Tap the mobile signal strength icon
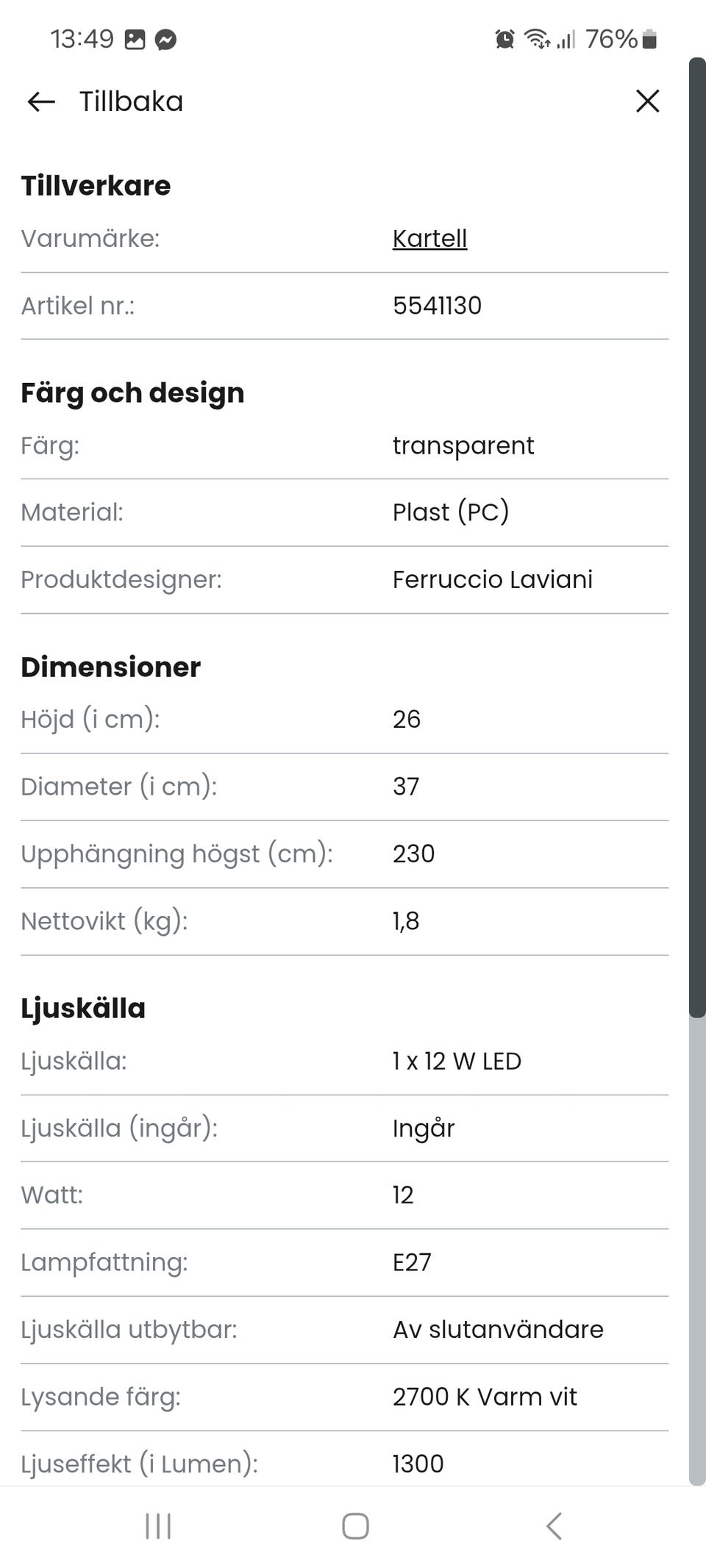706x1568 pixels. coord(566,39)
